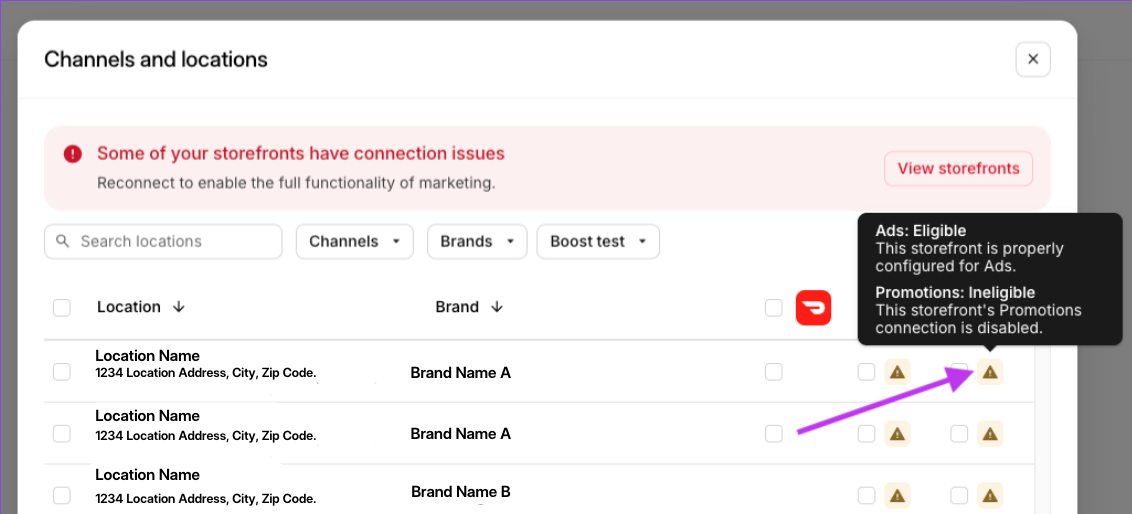Select the first row's location checkbox
Screen dimensions: 1132x514
coord(62,372)
